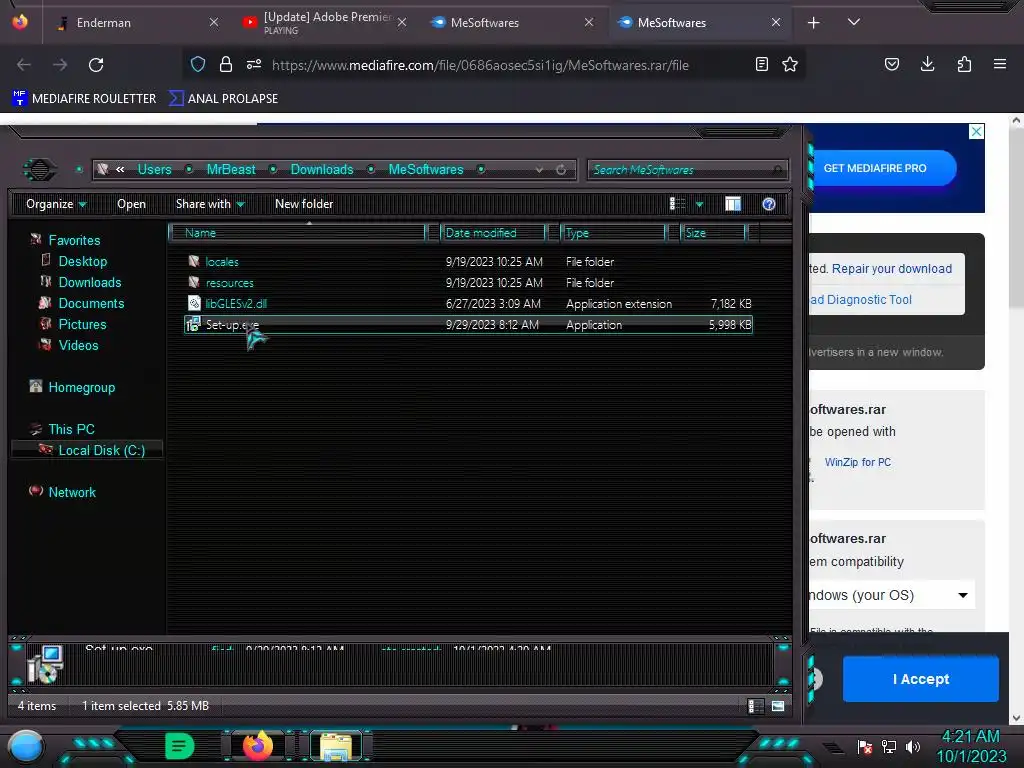The image size is (1024, 768).
Task: Click the New folder button
Action: pyautogui.click(x=304, y=204)
